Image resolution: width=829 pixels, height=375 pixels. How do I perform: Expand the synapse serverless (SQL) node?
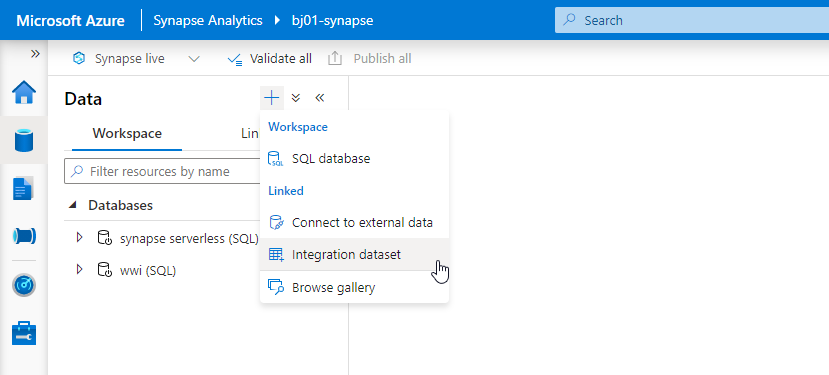click(80, 237)
